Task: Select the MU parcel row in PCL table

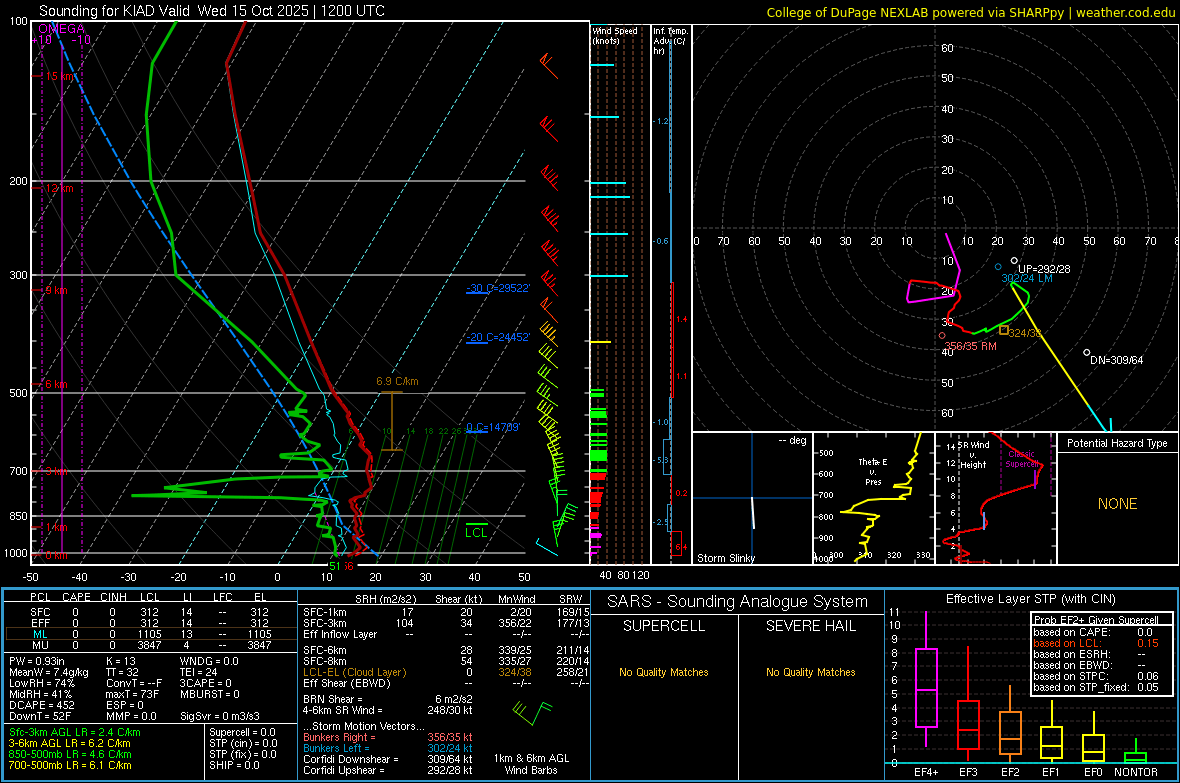Action: point(151,645)
